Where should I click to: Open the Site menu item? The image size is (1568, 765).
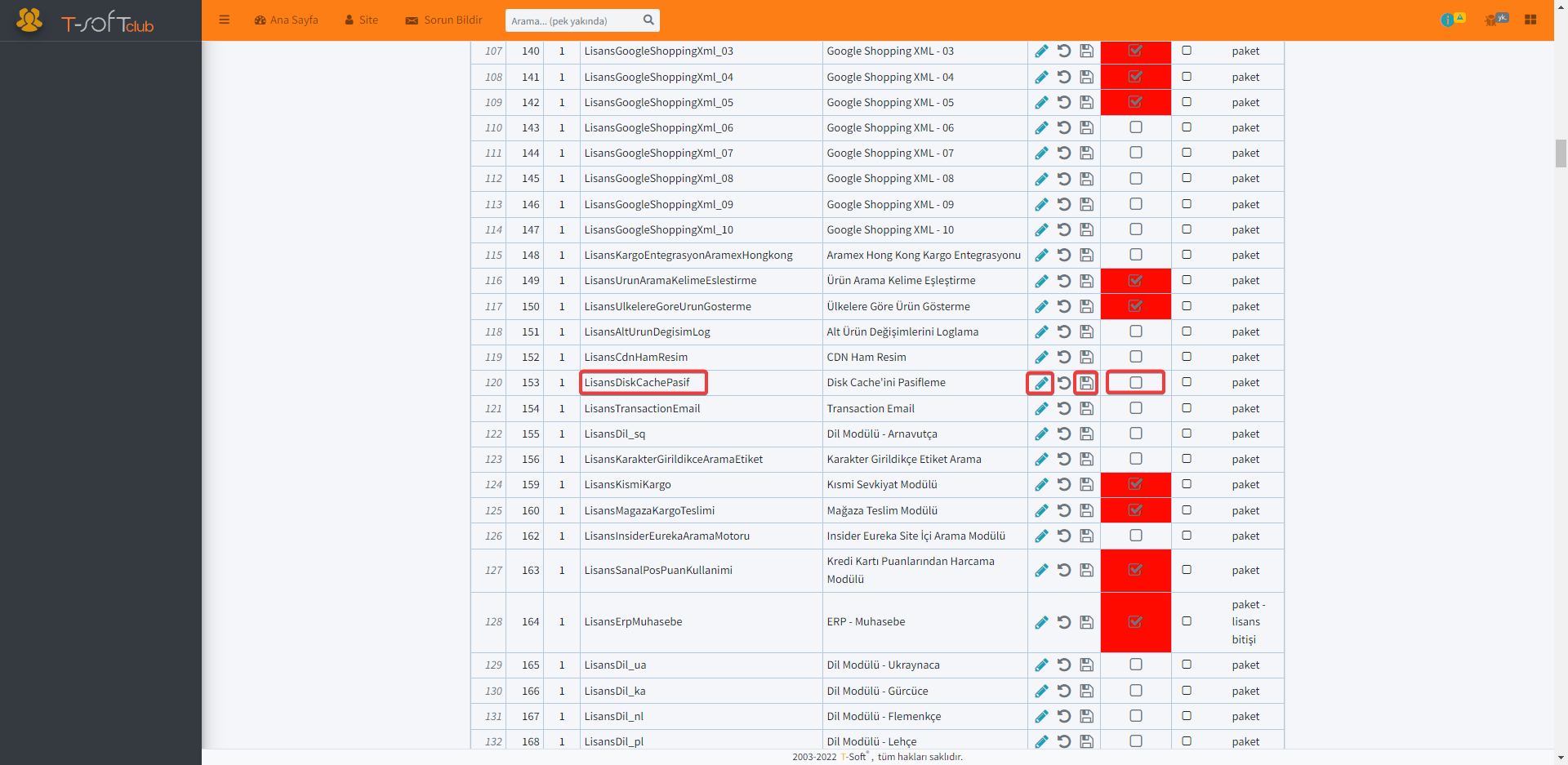coord(361,20)
